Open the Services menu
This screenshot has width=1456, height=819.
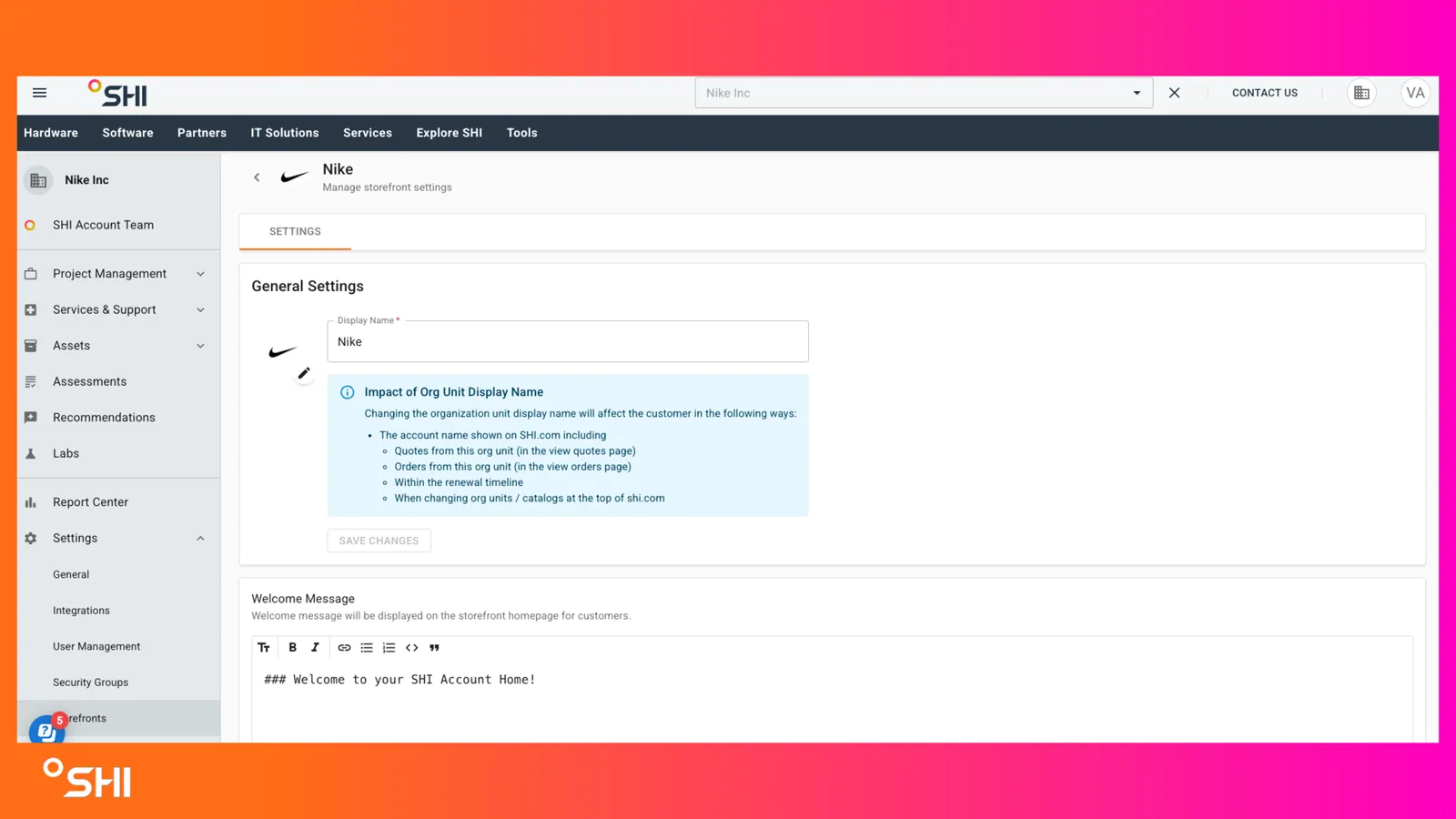368,133
